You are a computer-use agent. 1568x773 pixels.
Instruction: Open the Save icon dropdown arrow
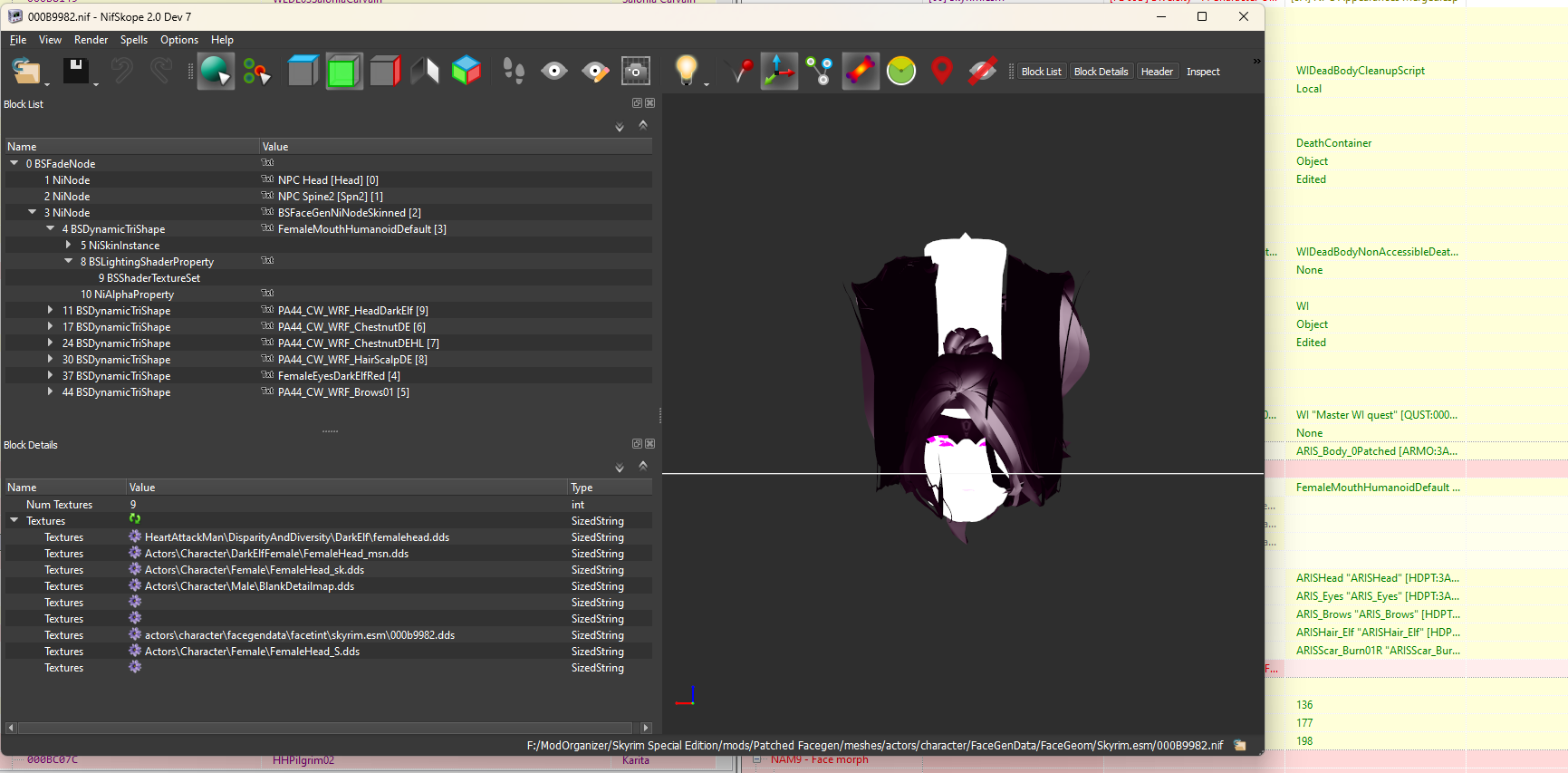(96, 84)
